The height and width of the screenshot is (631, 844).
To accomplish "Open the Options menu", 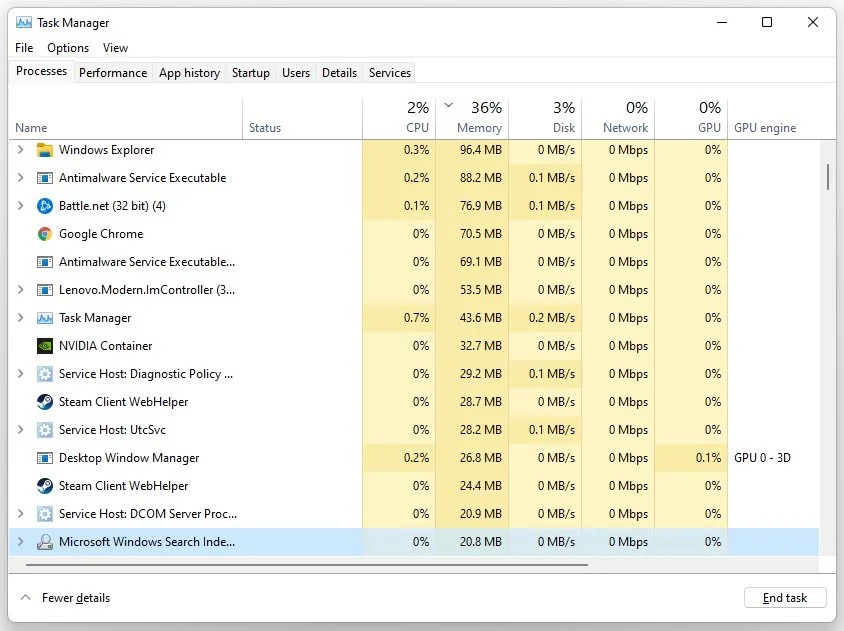I will tap(68, 47).
